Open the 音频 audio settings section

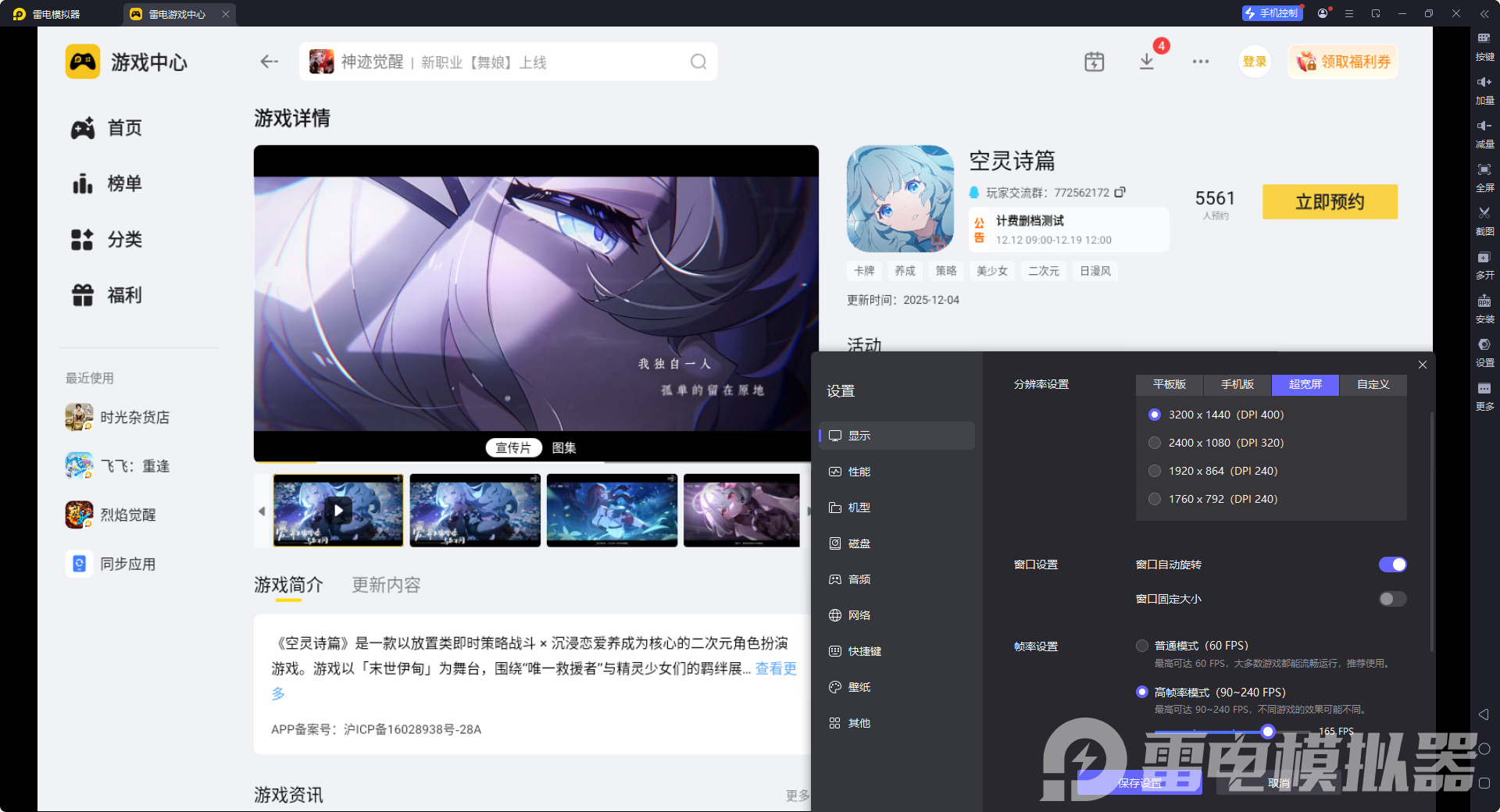click(860, 579)
